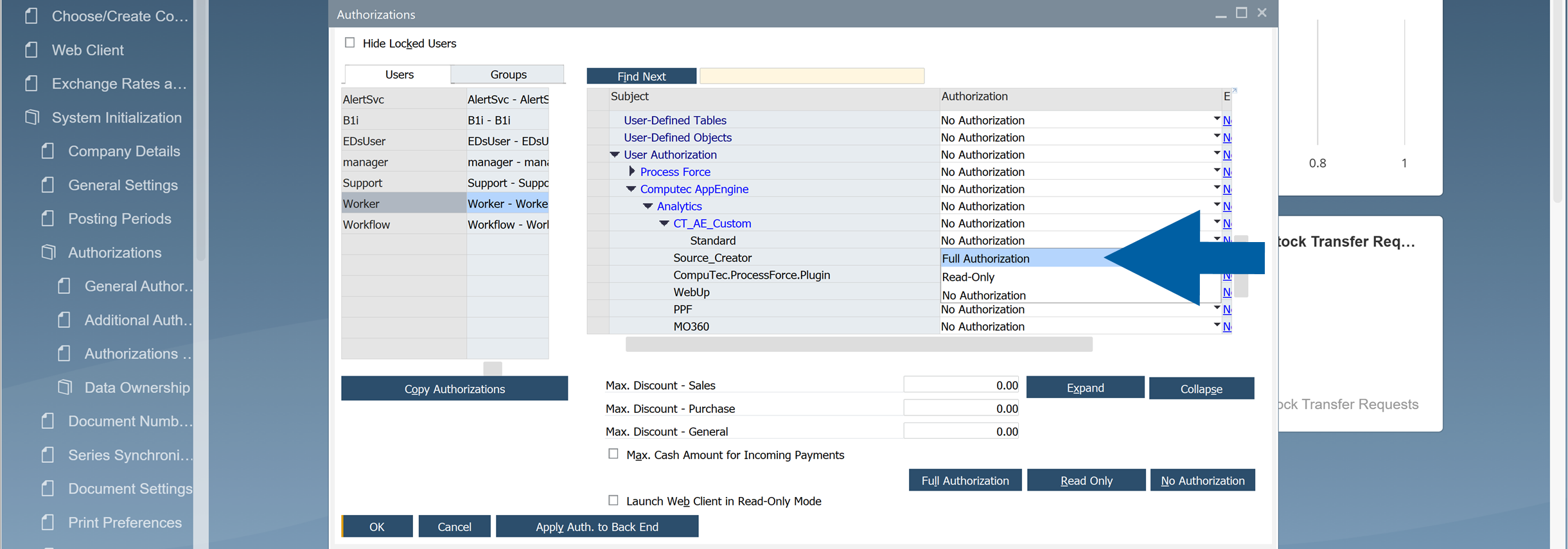Open Choose/Create Company menu entry icon

pos(31,16)
